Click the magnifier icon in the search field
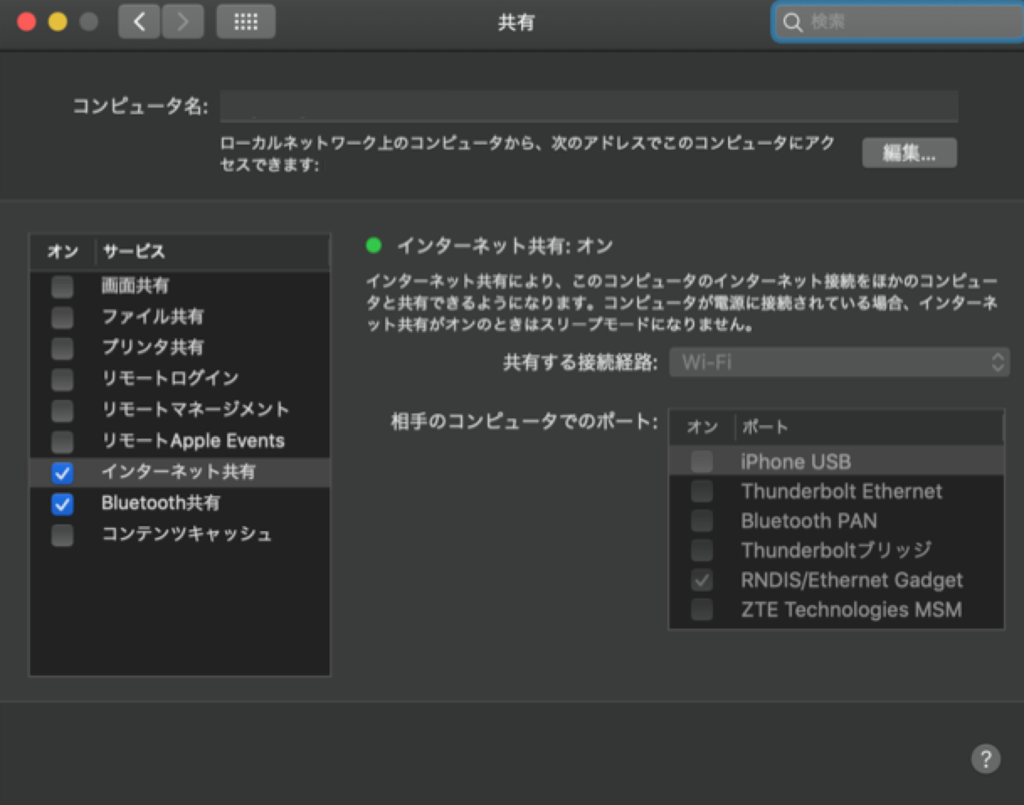Screen dimensions: 1024x805 [x=793, y=22]
